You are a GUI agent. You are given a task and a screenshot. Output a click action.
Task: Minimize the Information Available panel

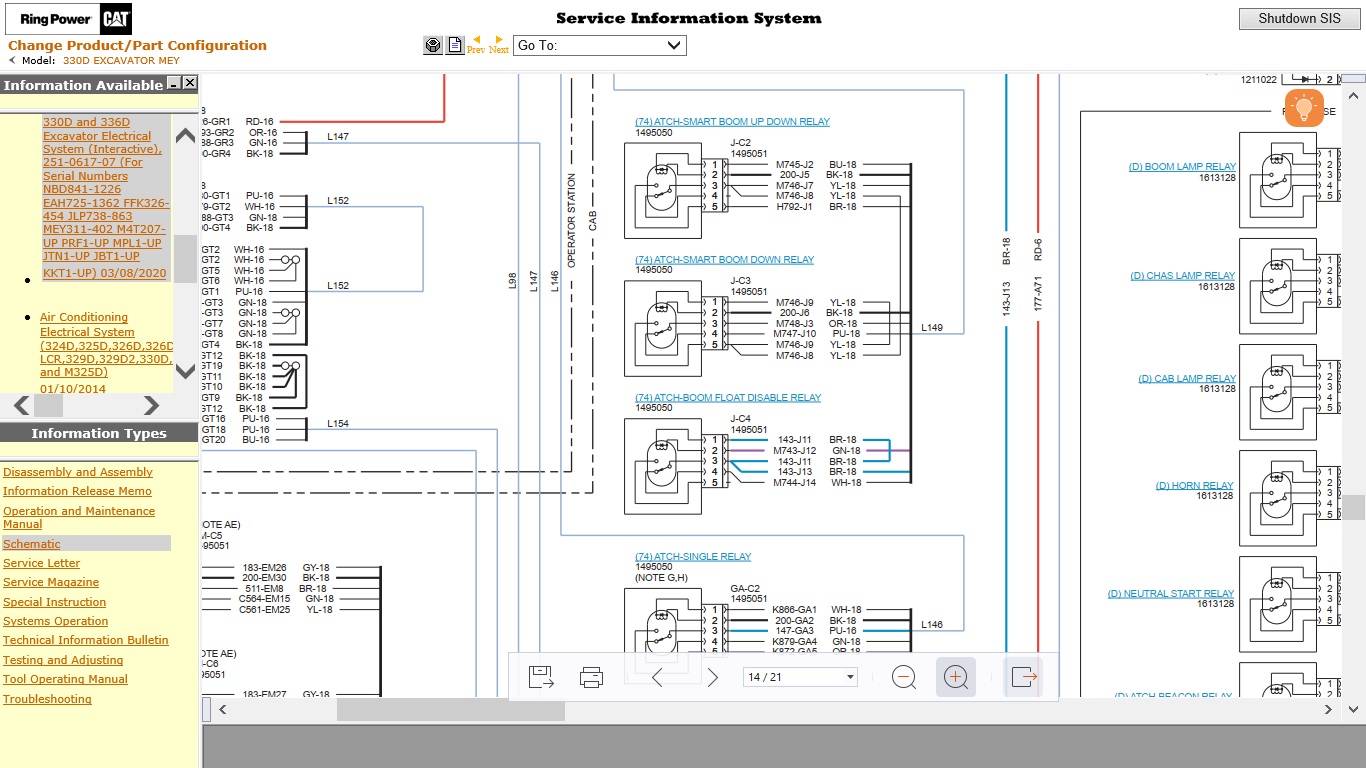pos(174,83)
